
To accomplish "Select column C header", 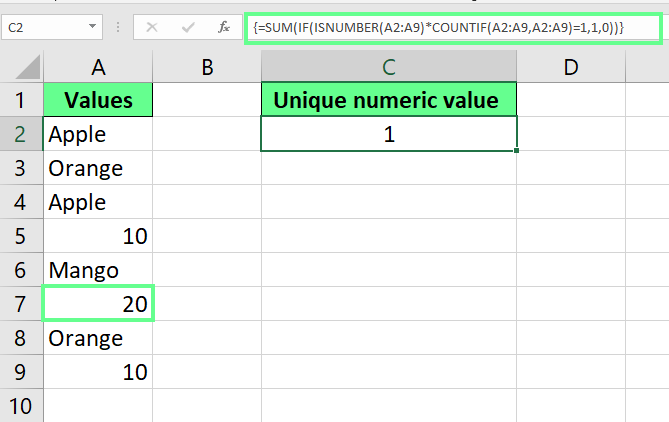I will pos(389,67).
